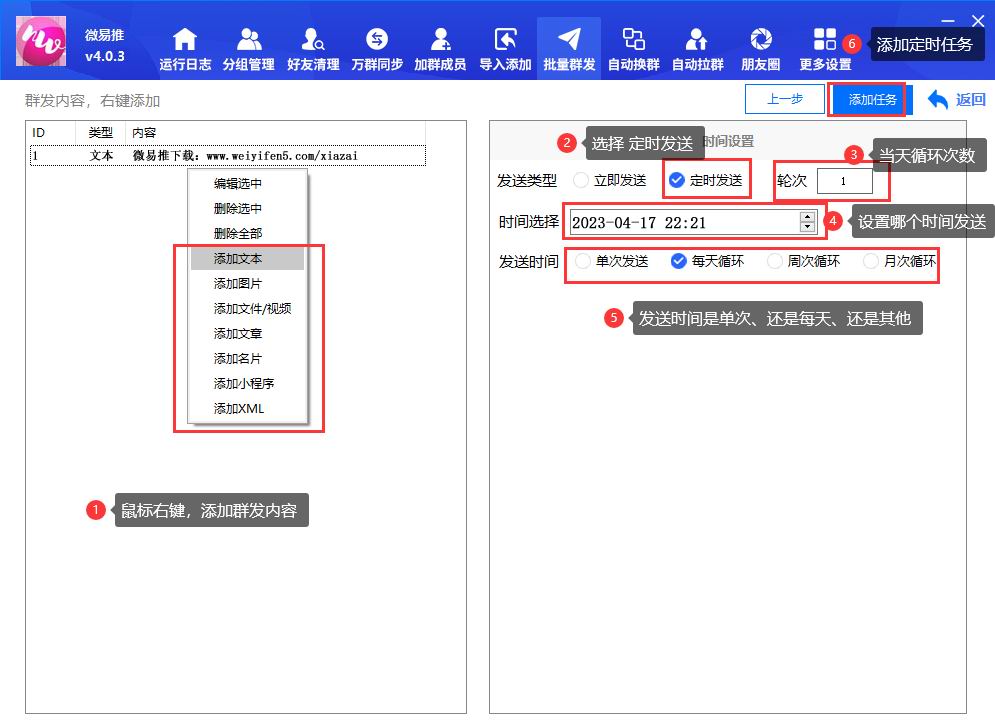This screenshot has height=723, width=995.
Task: Increase time with the spinner up arrow
Action: [x=807, y=217]
